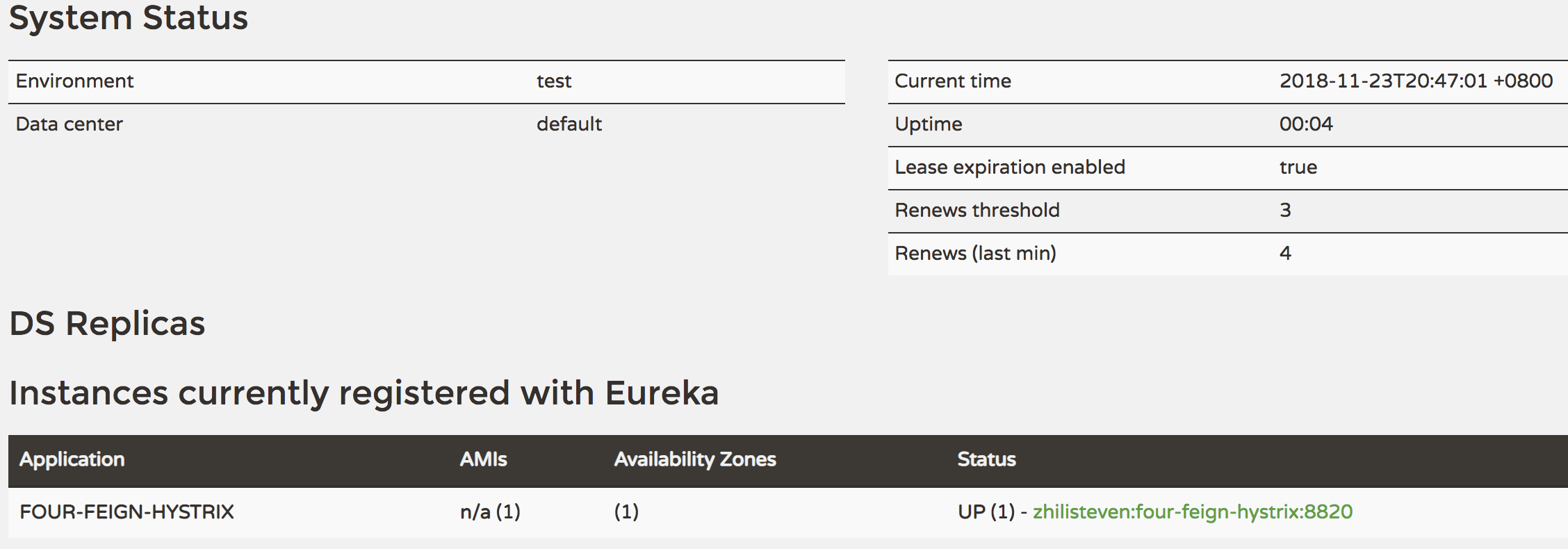Click the Uptime row label

928,124
